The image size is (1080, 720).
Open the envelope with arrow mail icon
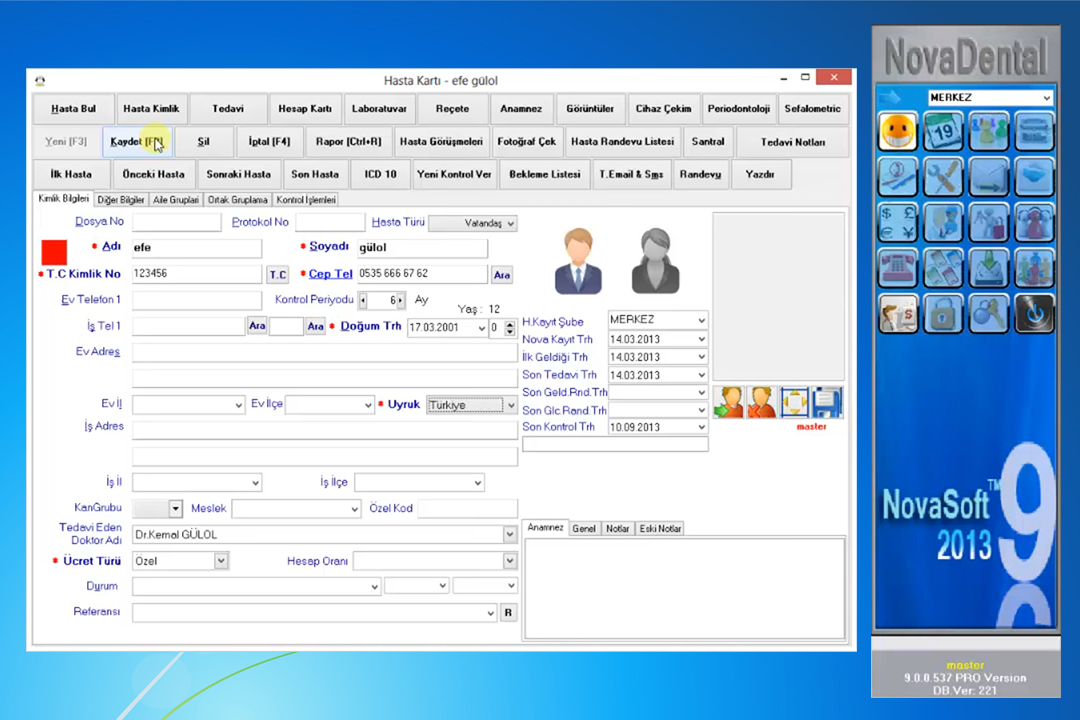point(989,177)
